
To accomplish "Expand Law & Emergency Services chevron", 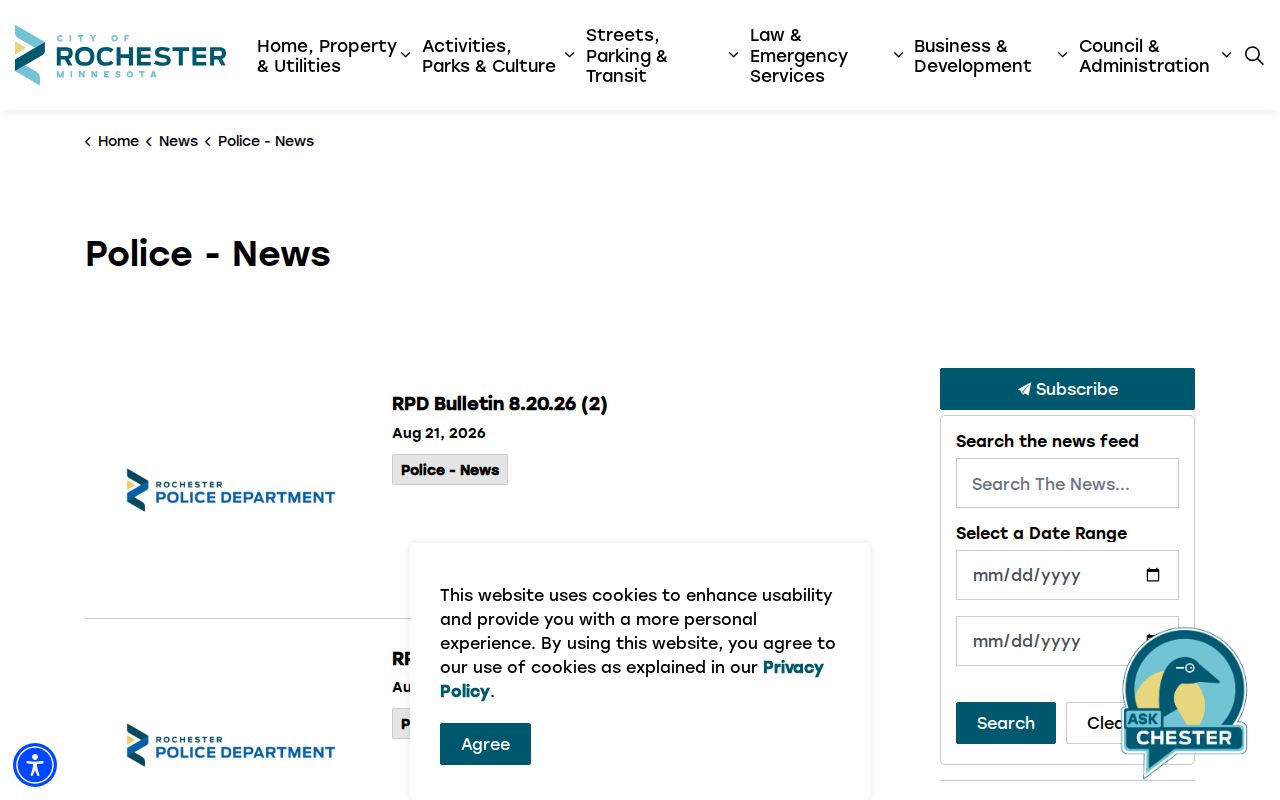I will [x=898, y=56].
